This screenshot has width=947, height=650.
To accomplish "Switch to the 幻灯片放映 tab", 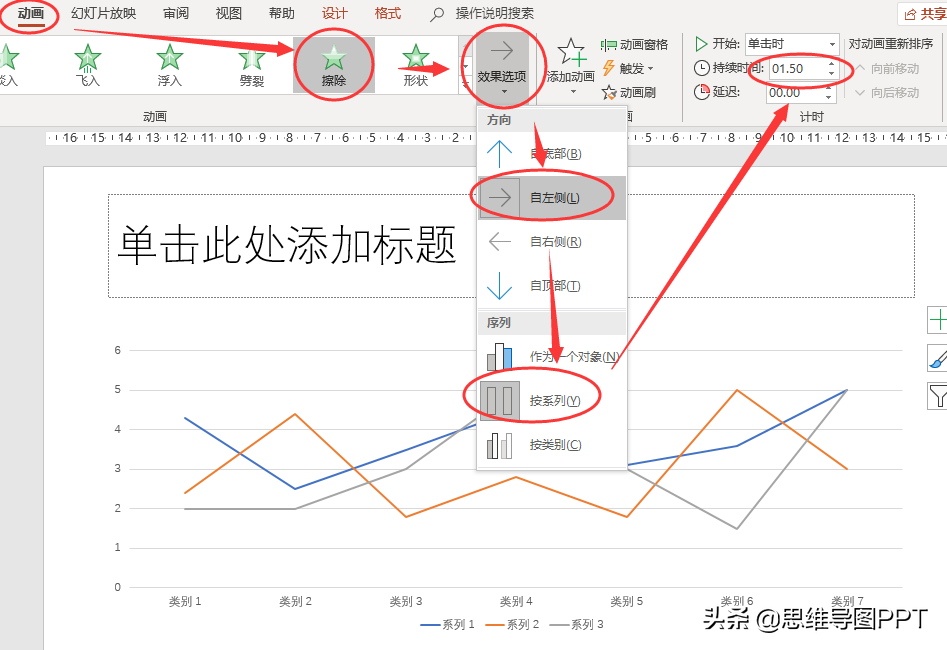I will [x=104, y=14].
